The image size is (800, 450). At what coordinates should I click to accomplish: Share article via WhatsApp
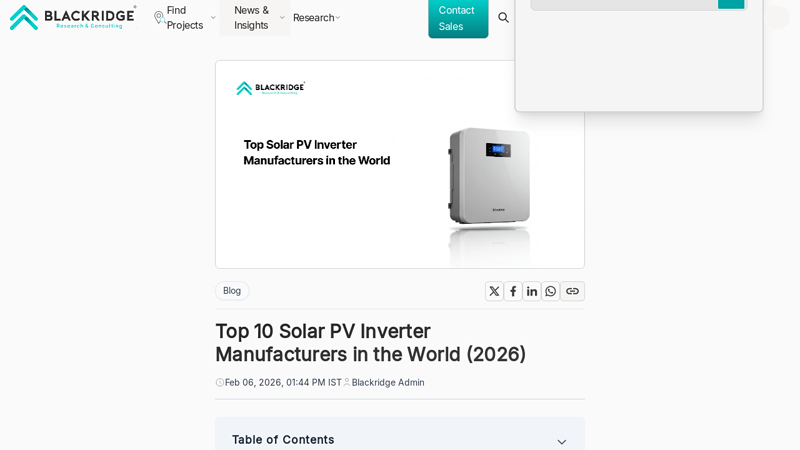coord(551,291)
